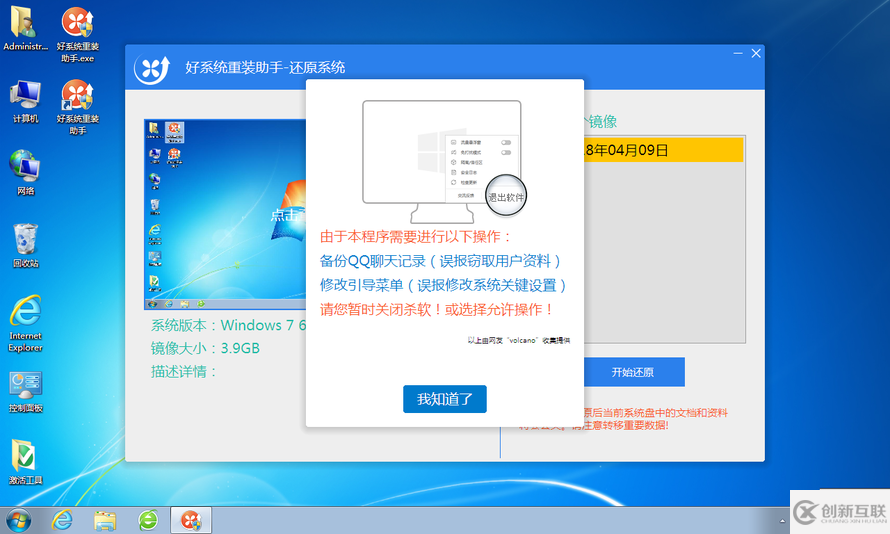Image resolution: width=890 pixels, height=534 pixels.
Task: Click the 系统版本 Windows 7 text
Action: pos(228,325)
